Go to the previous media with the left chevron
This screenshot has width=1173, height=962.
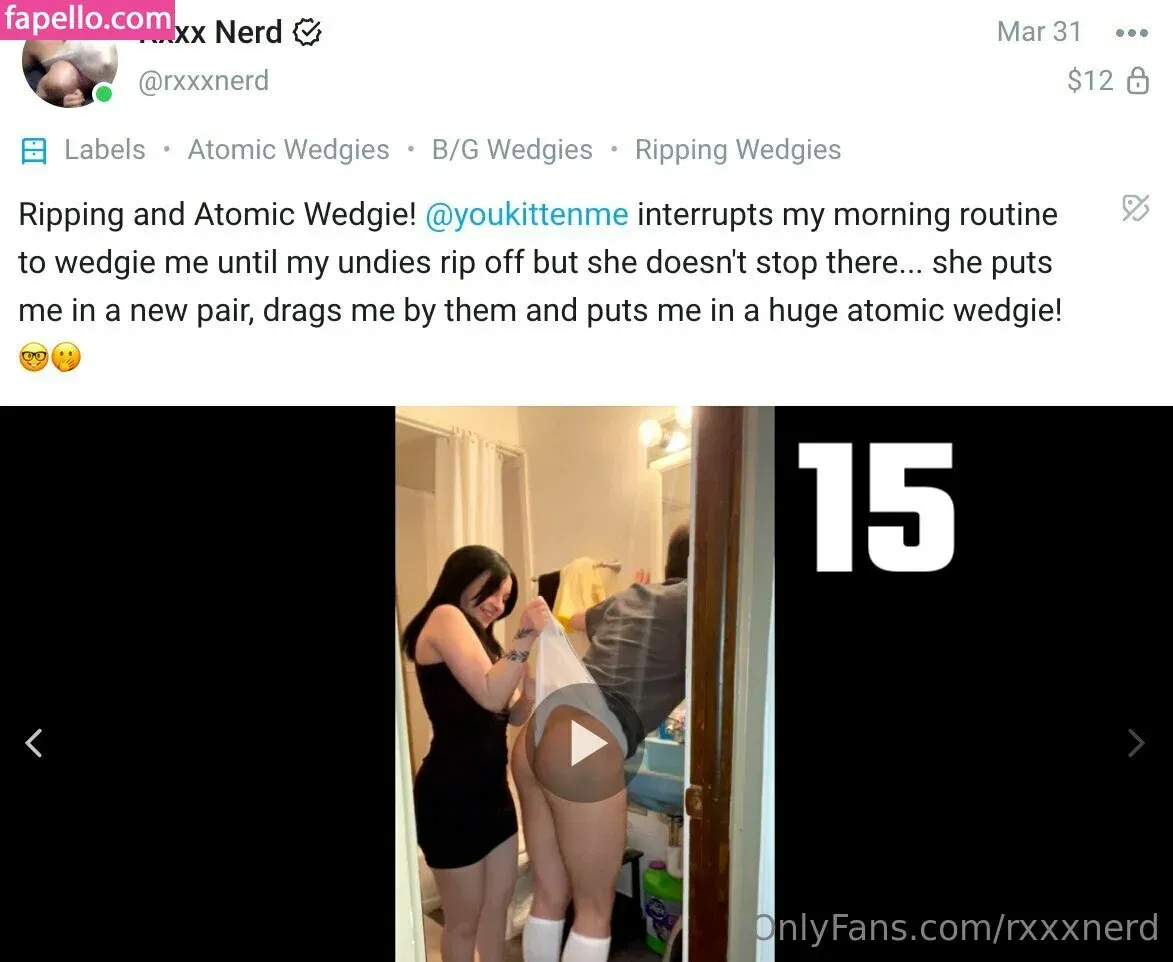pyautogui.click(x=34, y=743)
